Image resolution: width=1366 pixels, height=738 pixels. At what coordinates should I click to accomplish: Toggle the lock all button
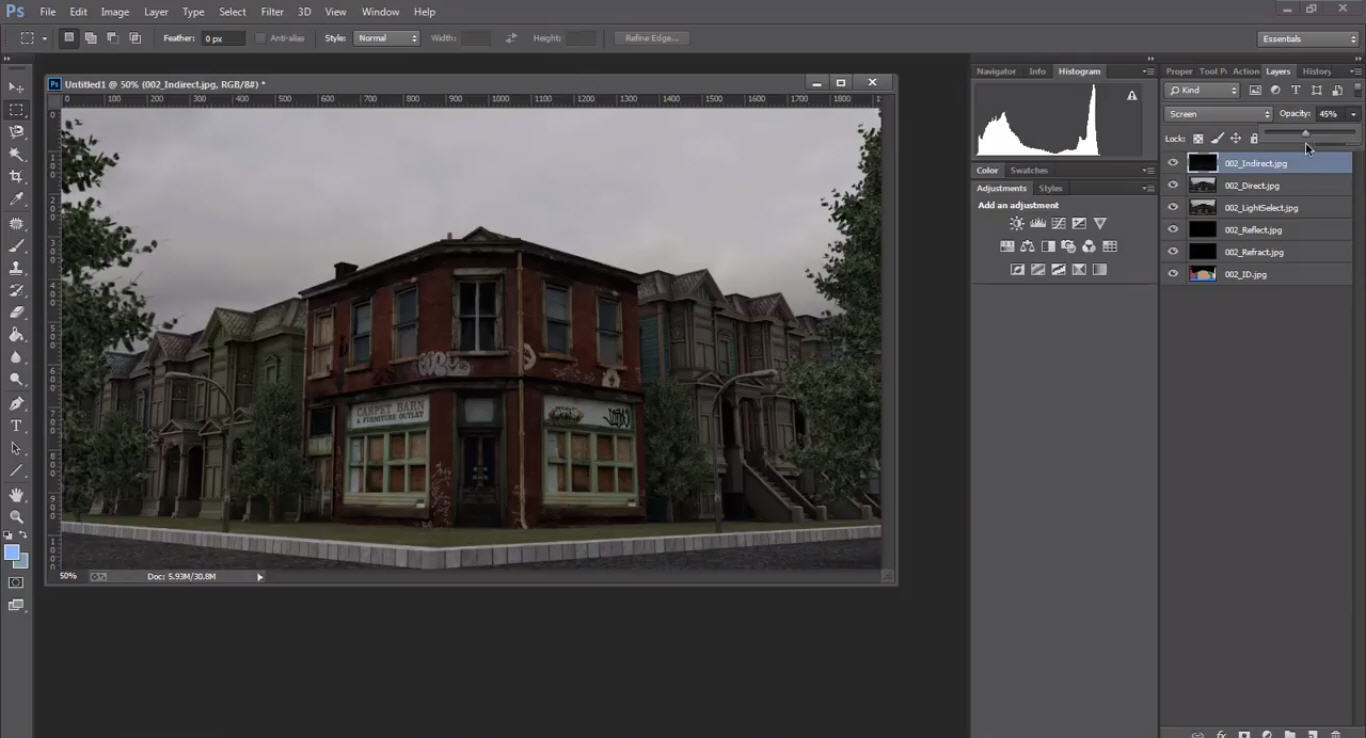(x=1254, y=139)
